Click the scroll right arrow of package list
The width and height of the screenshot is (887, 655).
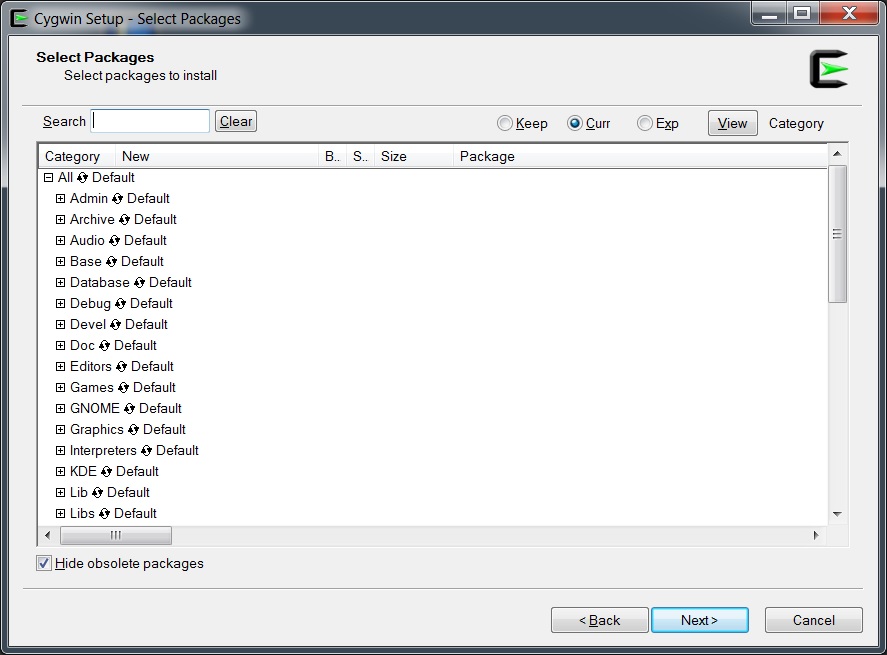point(816,535)
